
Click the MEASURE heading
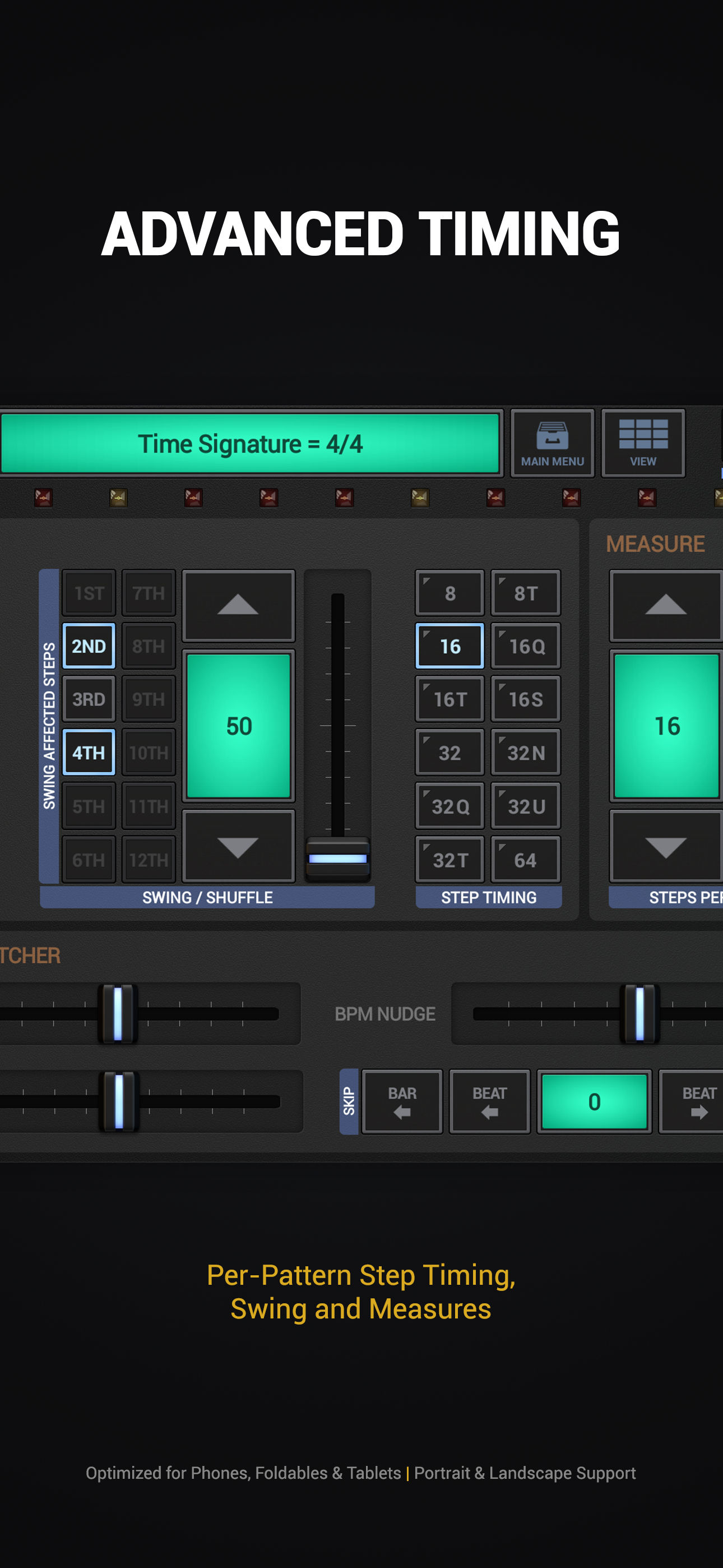click(655, 543)
